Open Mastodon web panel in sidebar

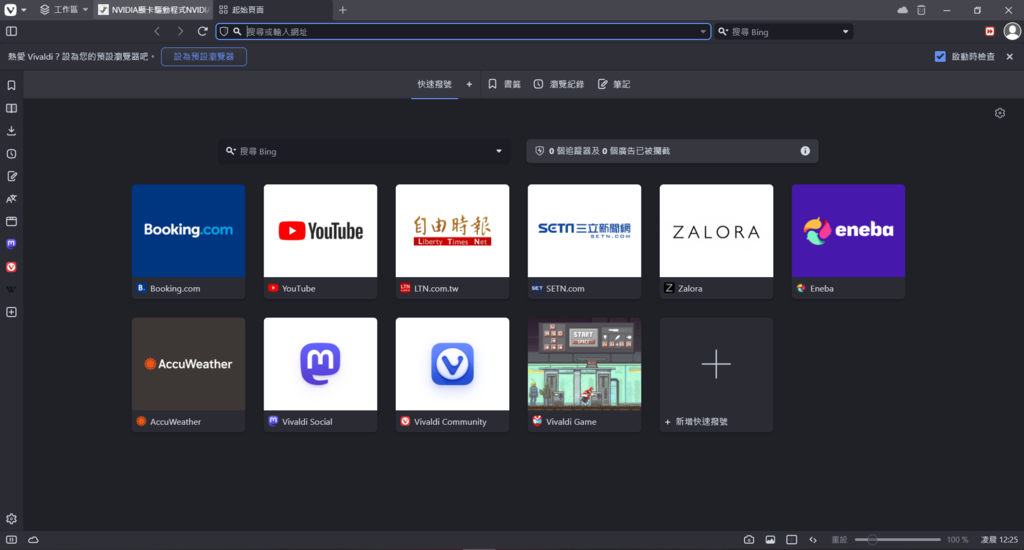tap(11, 244)
